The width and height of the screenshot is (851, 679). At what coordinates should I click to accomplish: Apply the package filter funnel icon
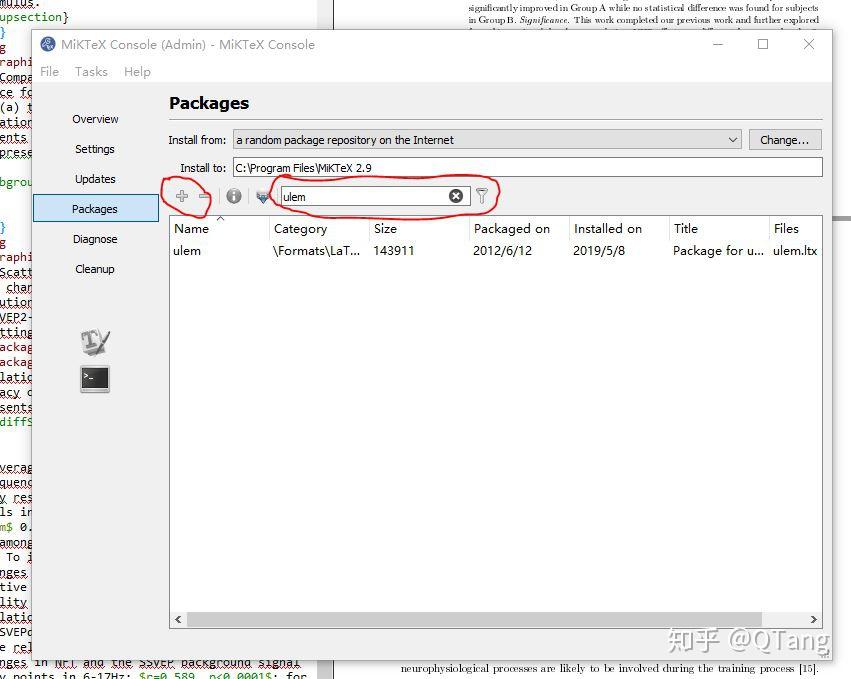pyautogui.click(x=482, y=196)
